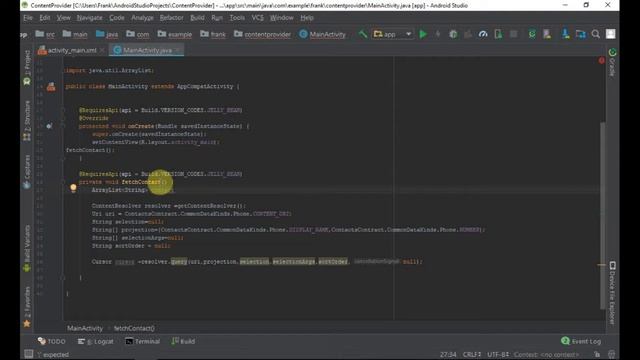
Task: Click the java breadcrumb folder
Action: click(x=107, y=34)
